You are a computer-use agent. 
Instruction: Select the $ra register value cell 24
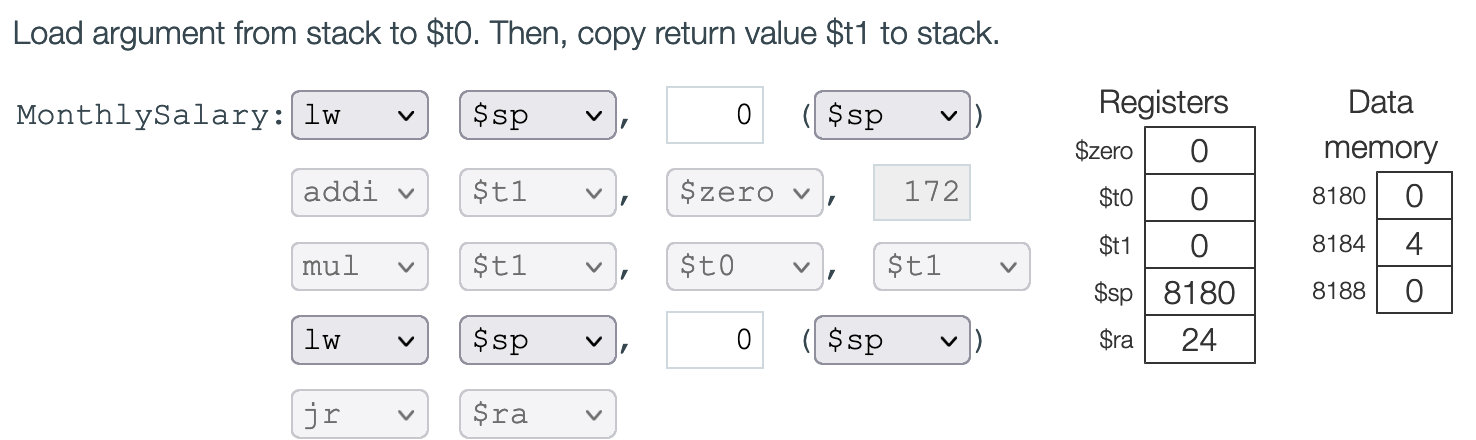1199,341
